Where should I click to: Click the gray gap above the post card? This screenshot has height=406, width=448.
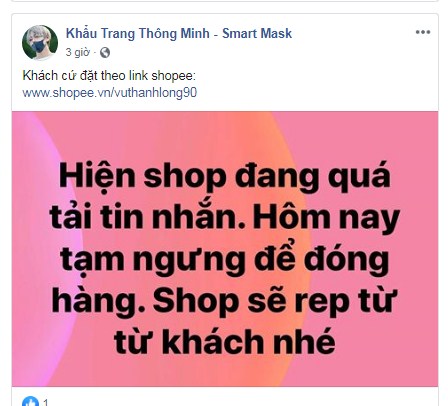pos(224,8)
